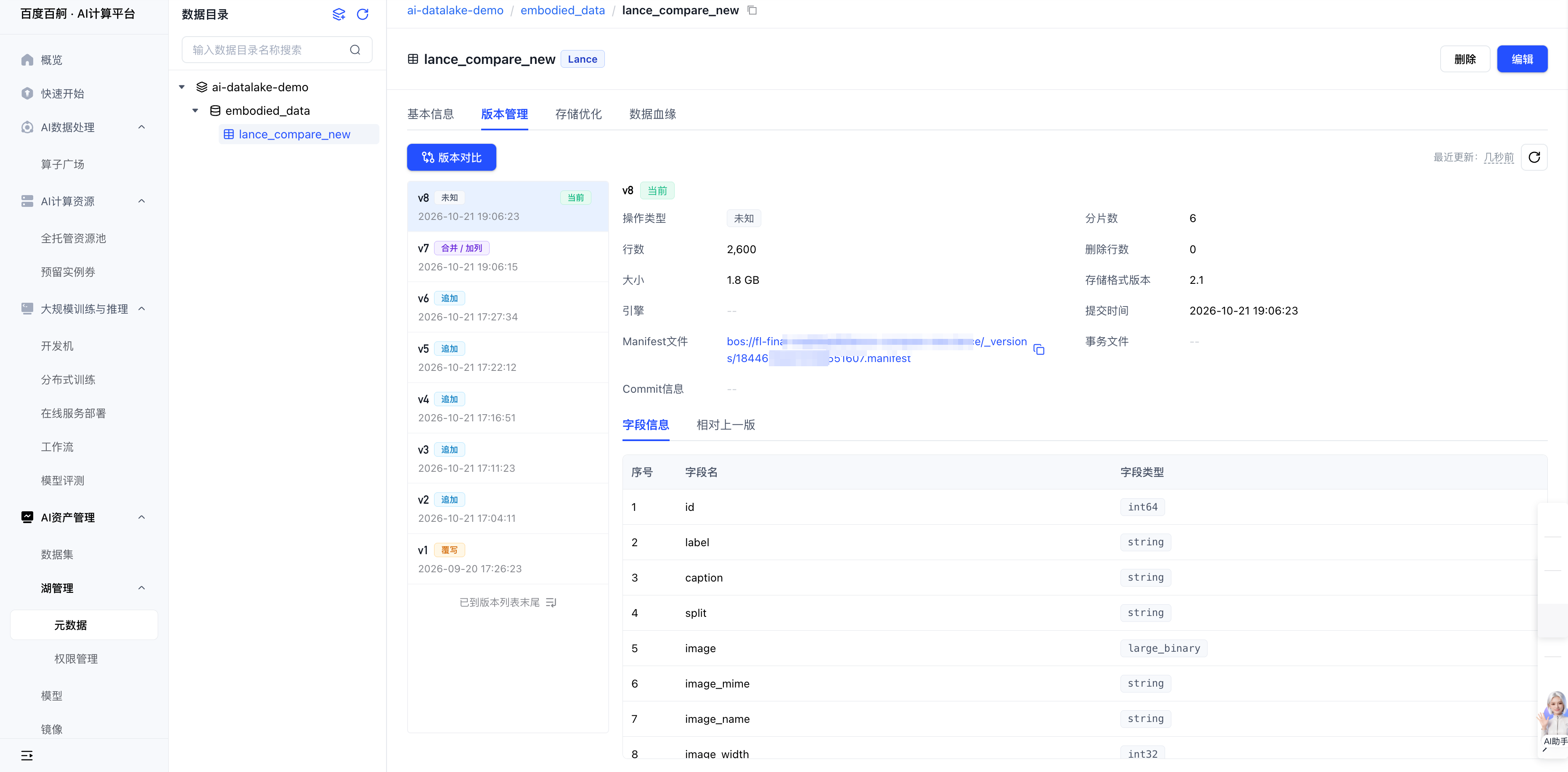Collapse the 湖管理 submenu
Screen dimensions: 1568x772
142,588
